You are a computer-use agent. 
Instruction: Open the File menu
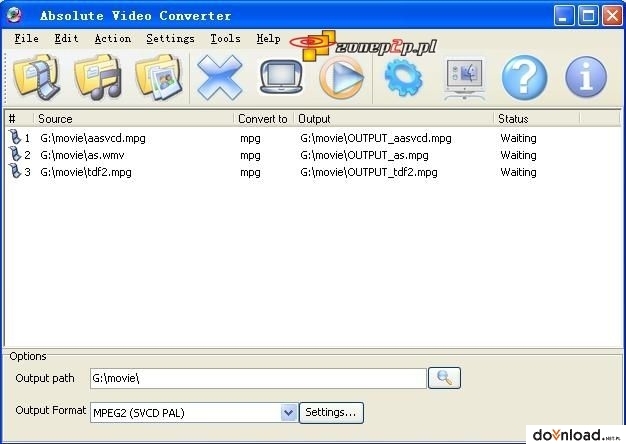click(27, 39)
